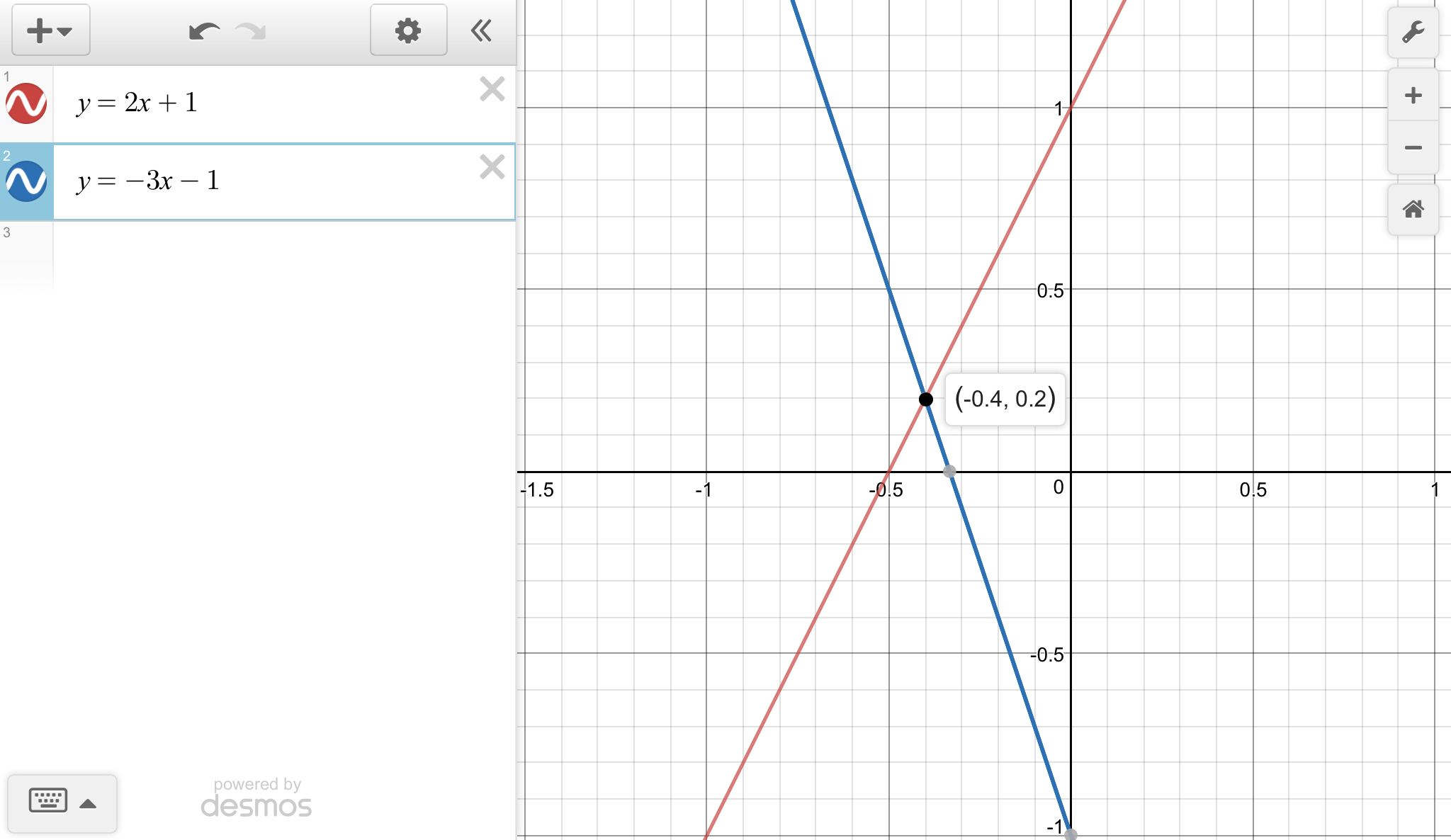This screenshot has height=840, width=1451.
Task: Click the gray x-intercept point on blue line
Action: [x=949, y=471]
